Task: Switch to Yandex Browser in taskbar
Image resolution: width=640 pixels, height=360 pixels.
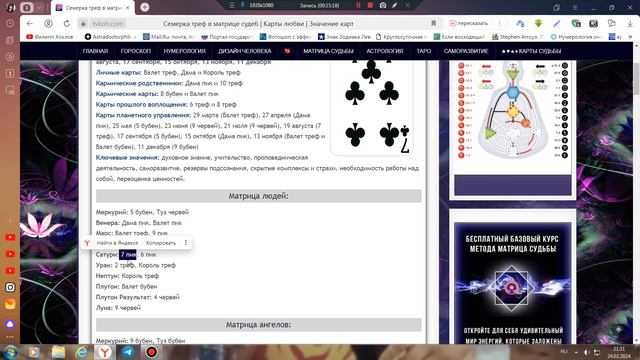Action: [x=105, y=352]
